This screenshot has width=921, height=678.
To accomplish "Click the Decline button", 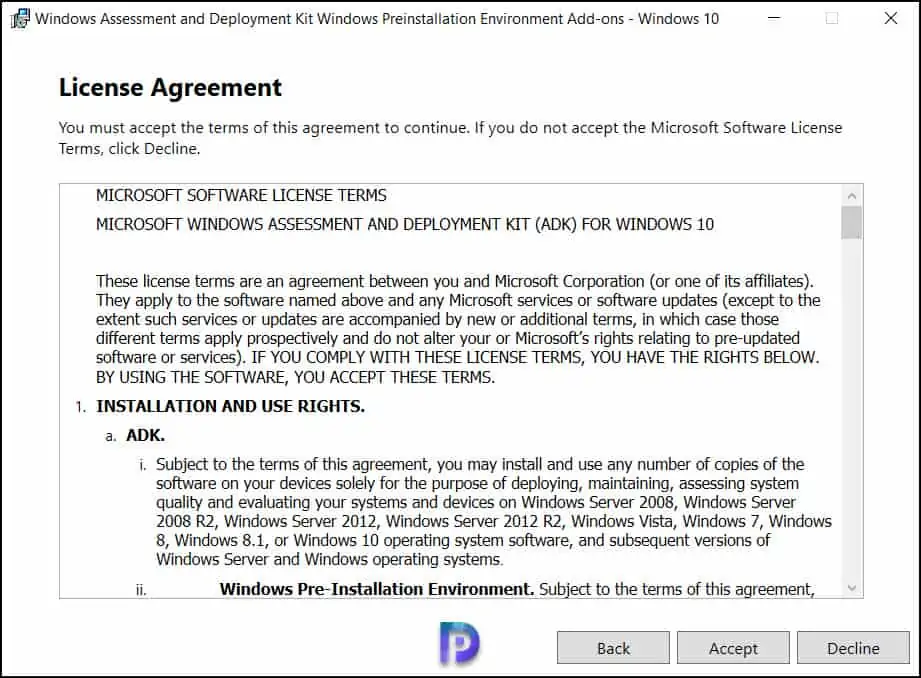I will [x=853, y=647].
